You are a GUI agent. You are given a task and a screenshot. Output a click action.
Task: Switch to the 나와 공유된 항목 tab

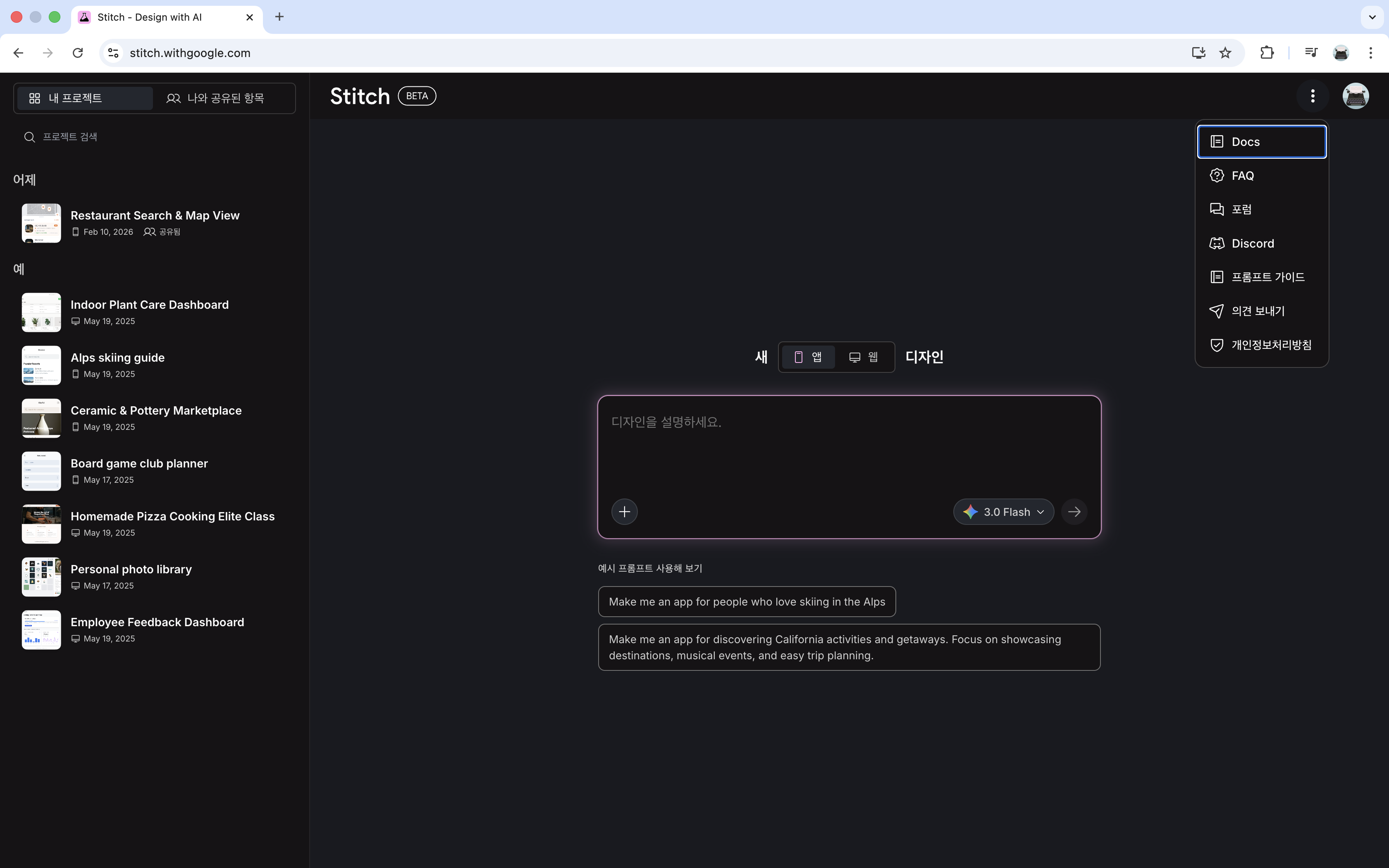point(224,98)
